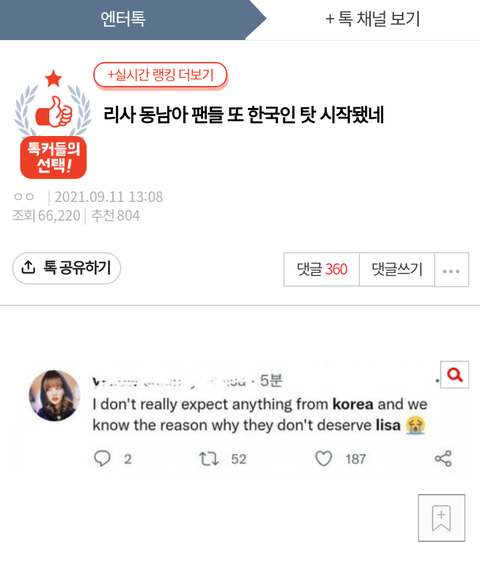Click the +실시간 랭킹 더보기 button

click(x=160, y=75)
